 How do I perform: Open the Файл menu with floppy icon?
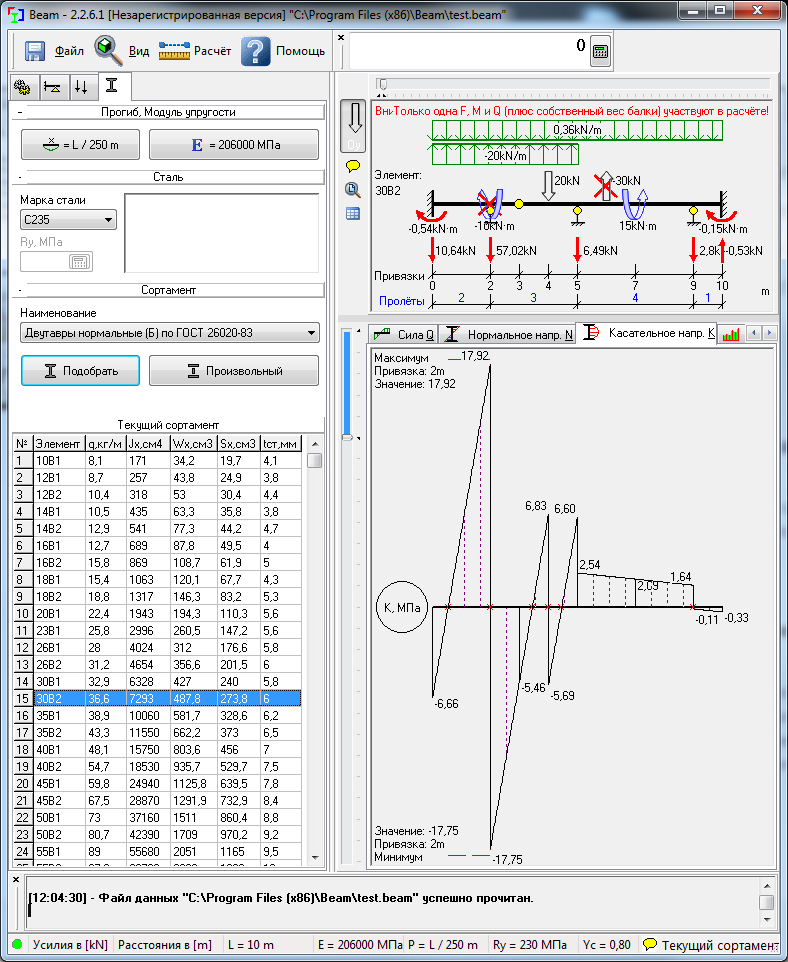pos(54,51)
